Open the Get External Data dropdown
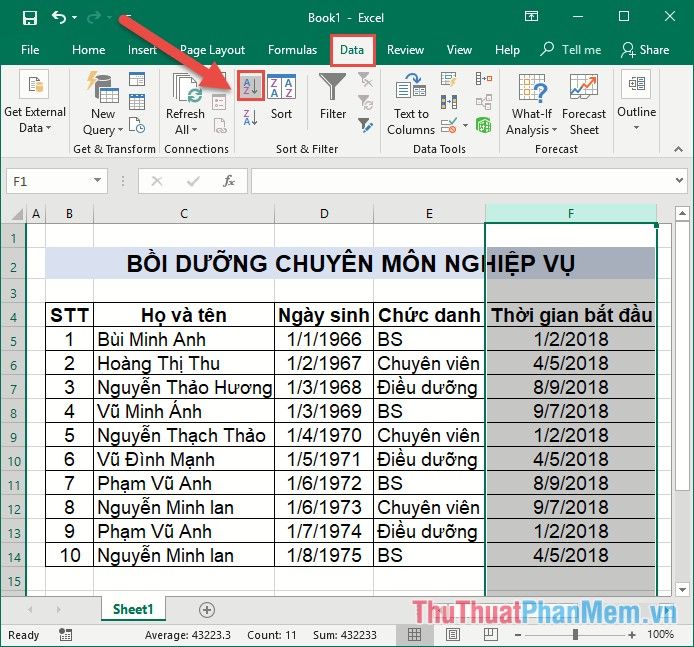 35,103
